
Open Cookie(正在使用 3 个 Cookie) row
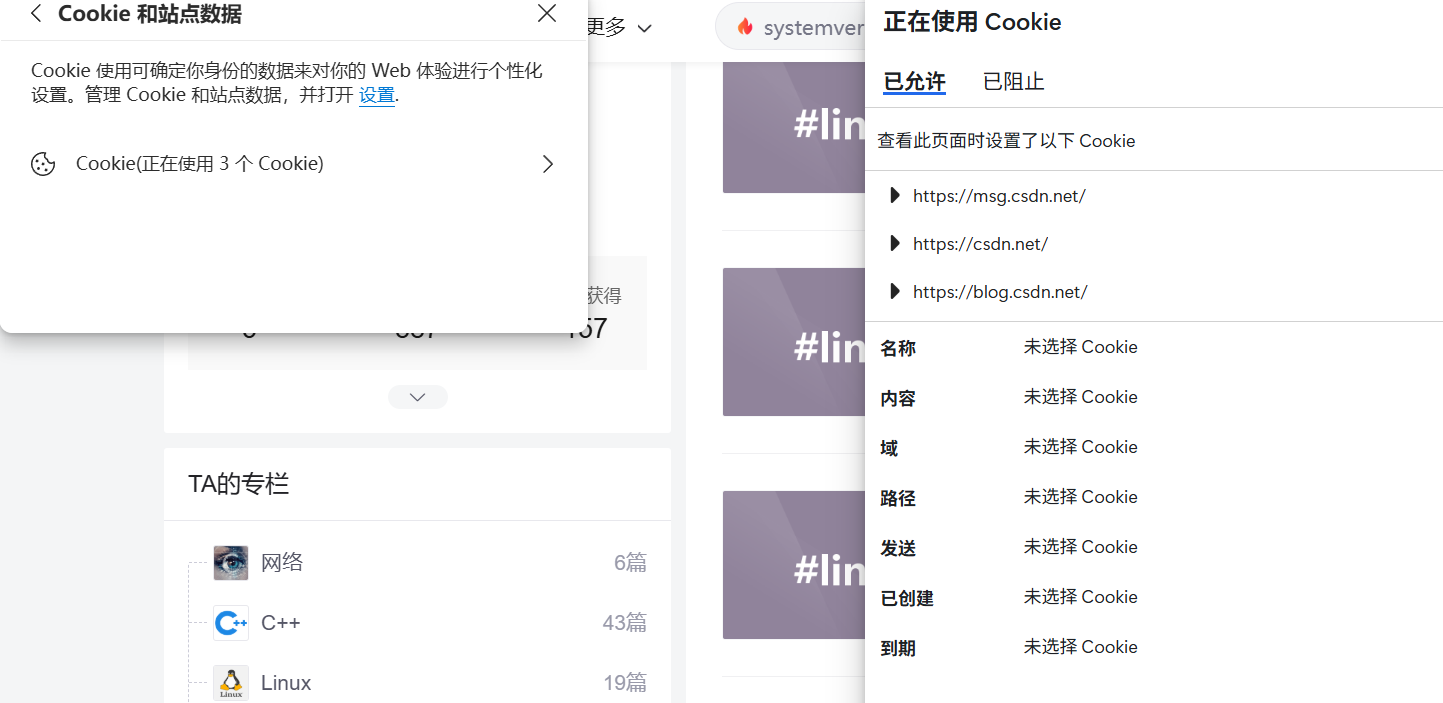293,164
